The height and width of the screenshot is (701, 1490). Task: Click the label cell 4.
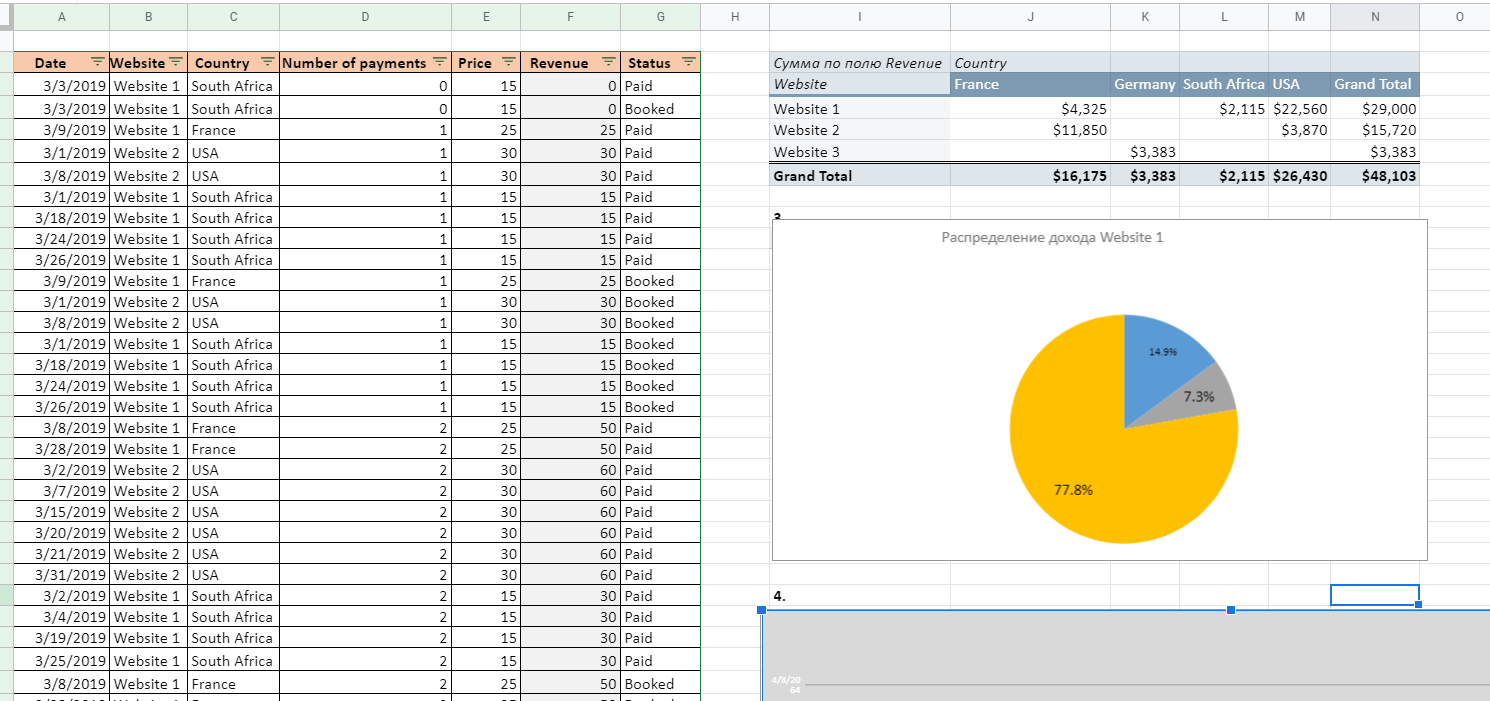point(860,596)
